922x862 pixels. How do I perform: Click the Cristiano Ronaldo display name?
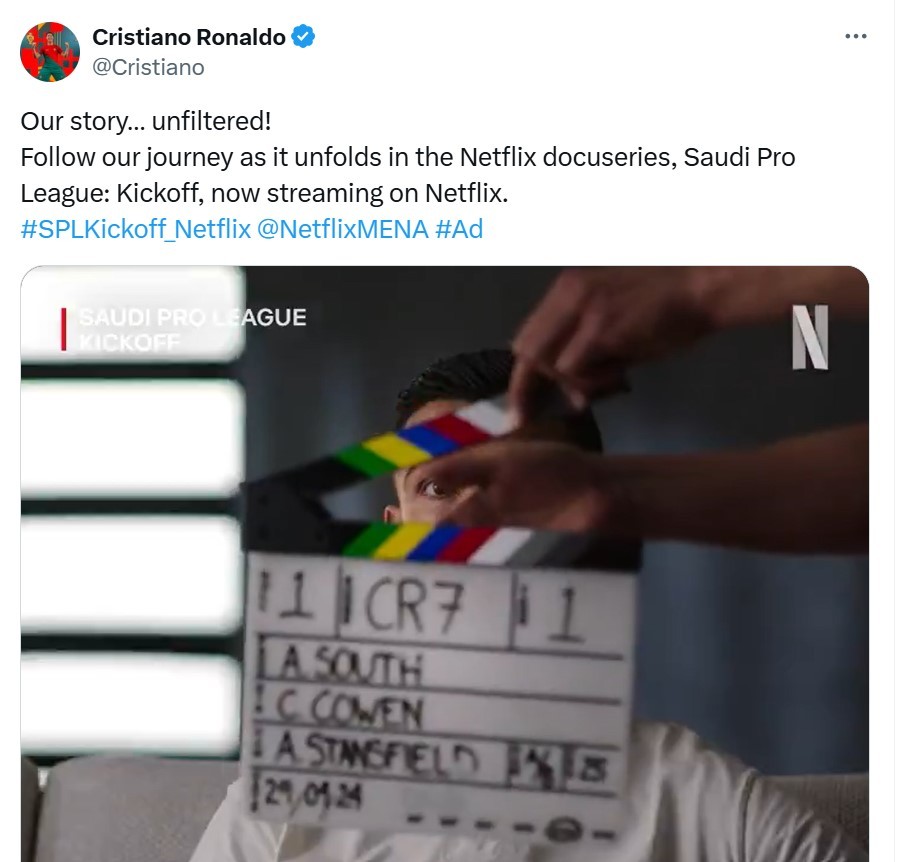point(189,37)
